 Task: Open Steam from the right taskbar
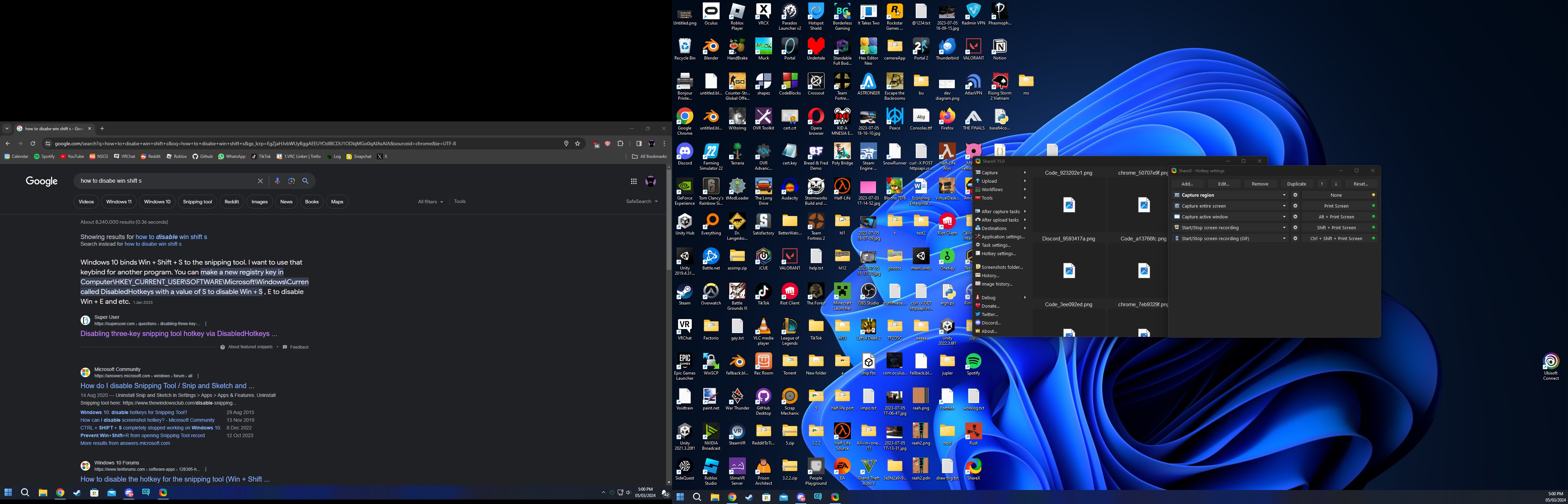749,497
